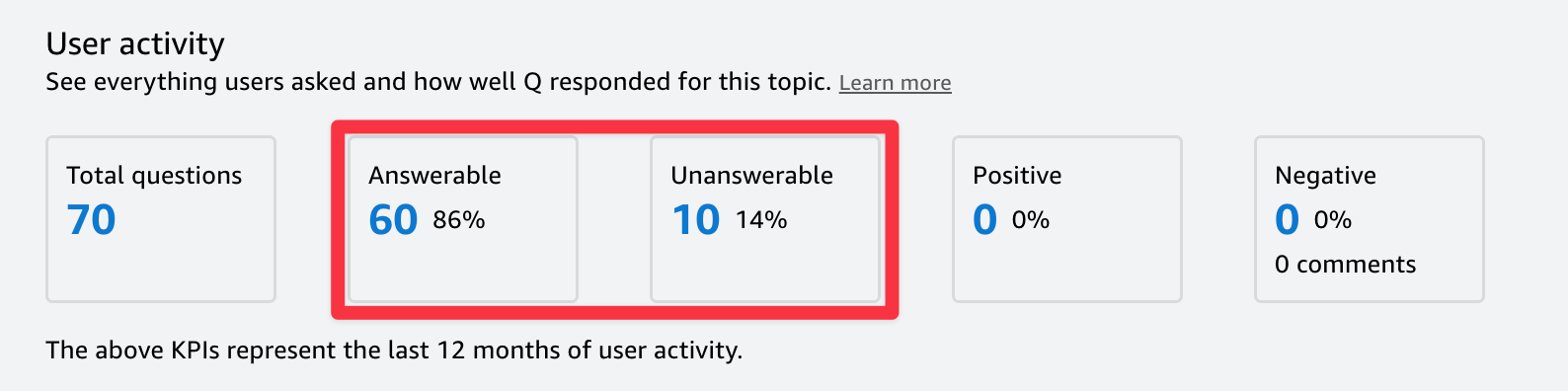Click the 0% beside Positive count

point(1031,220)
